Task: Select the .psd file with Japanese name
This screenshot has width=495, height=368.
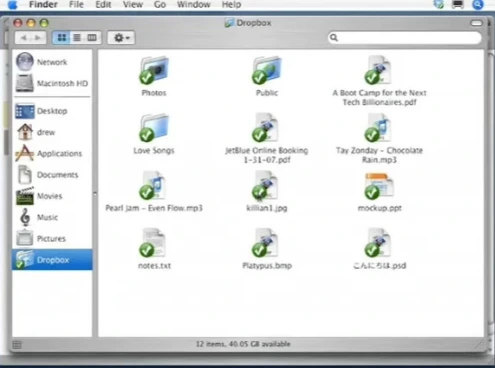Action: pos(378,243)
